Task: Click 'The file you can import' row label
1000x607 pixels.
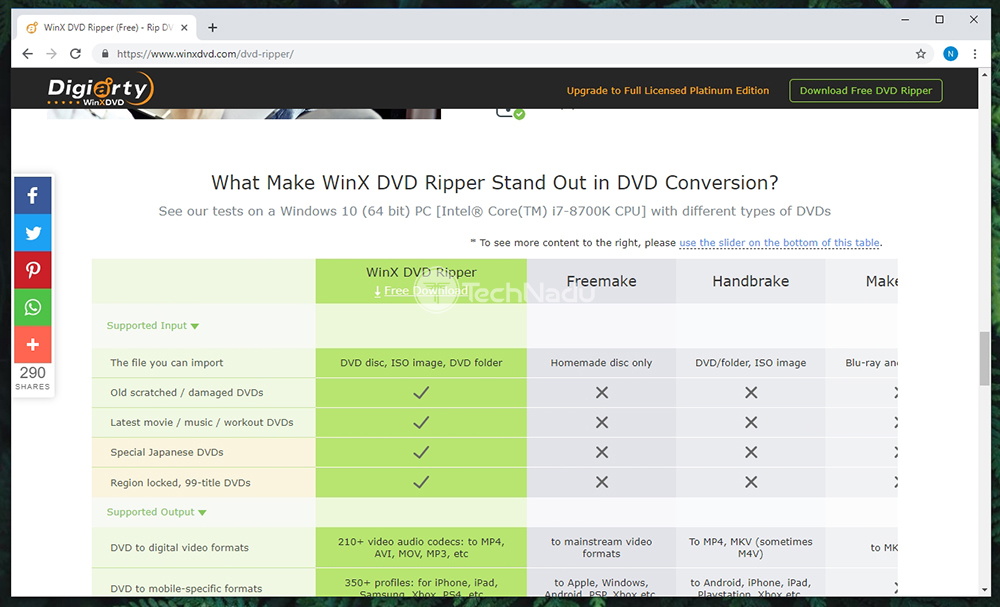Action: [166, 363]
